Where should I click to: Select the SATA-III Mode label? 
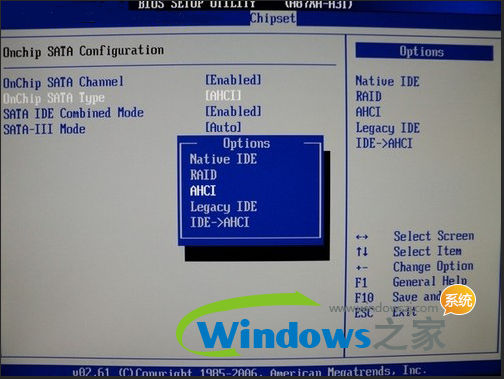(x=44, y=129)
